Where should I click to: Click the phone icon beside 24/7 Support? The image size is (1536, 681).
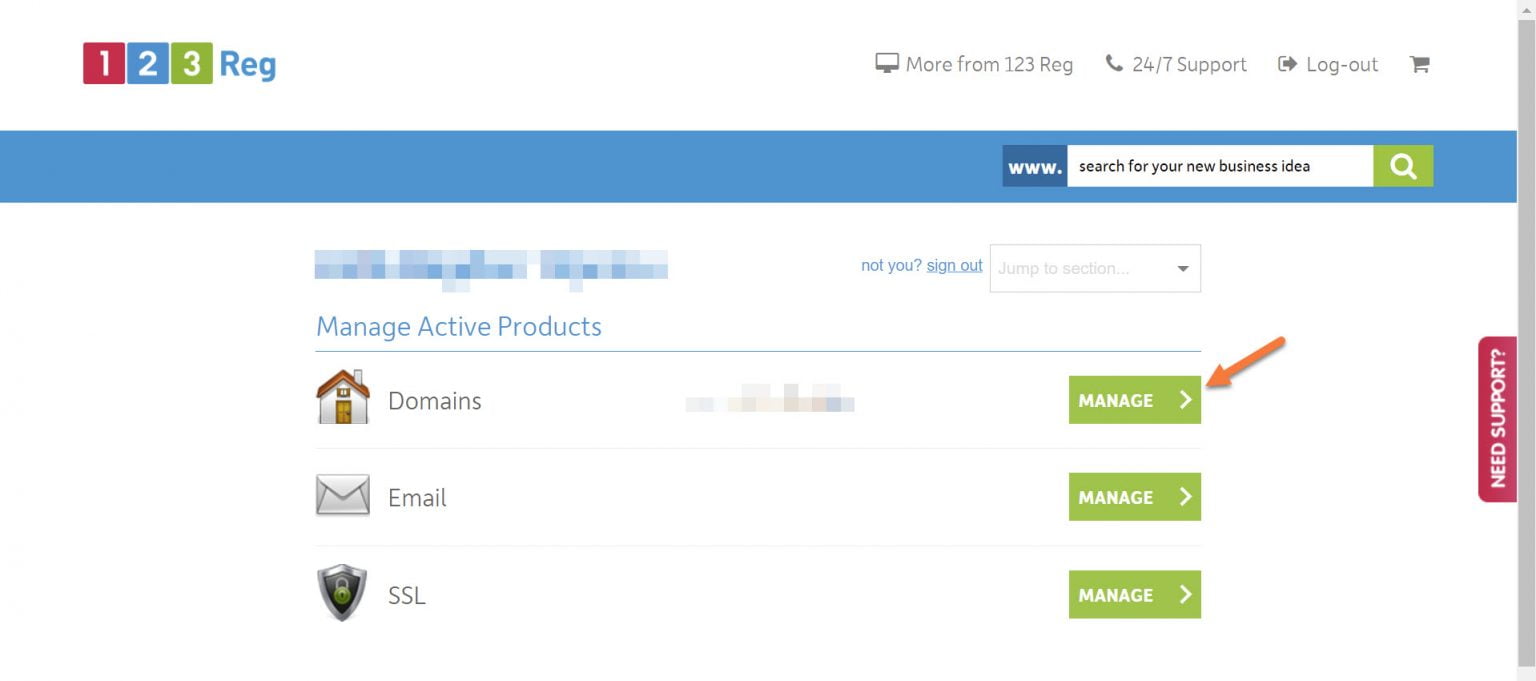tap(1114, 62)
